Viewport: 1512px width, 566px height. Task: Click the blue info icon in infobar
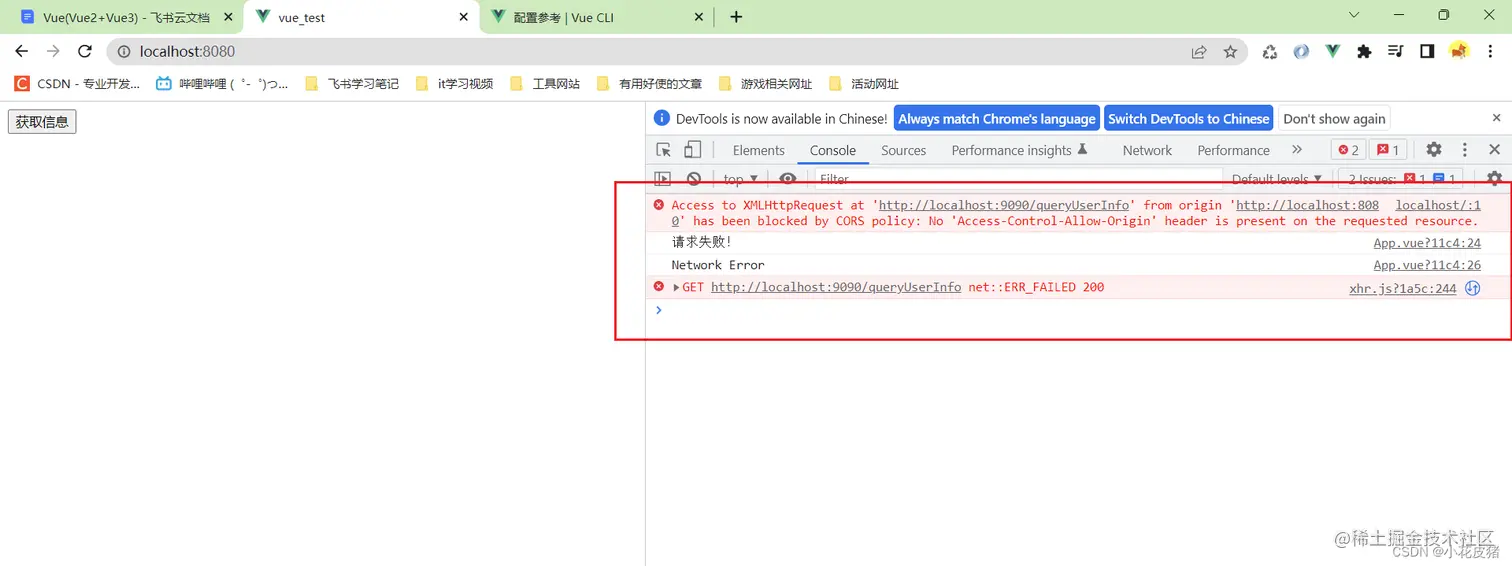point(661,118)
